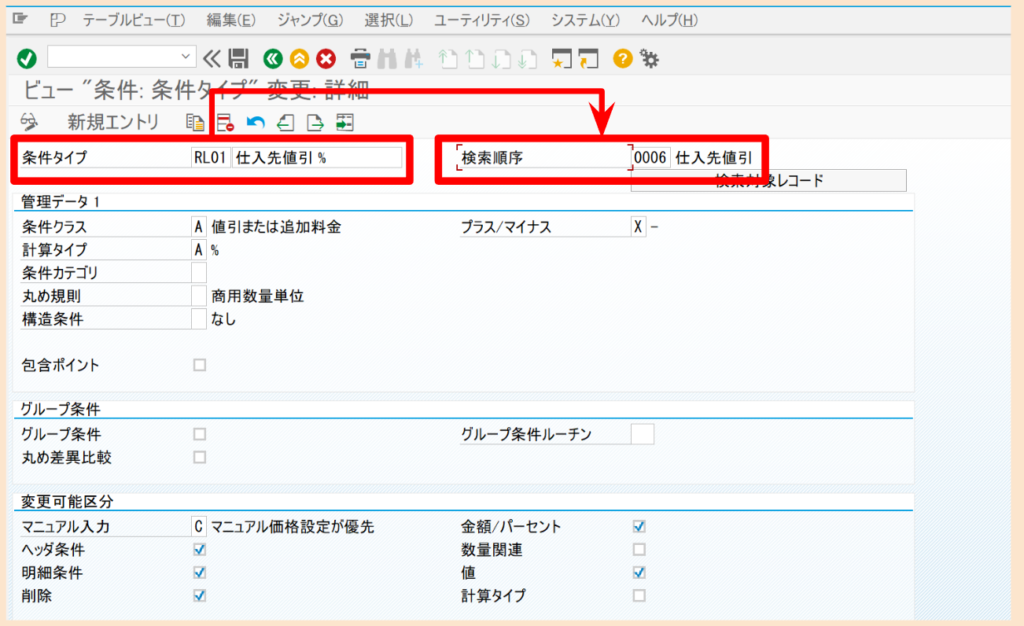
Task: Open Customize Local Layout gear icon
Action: 649,59
